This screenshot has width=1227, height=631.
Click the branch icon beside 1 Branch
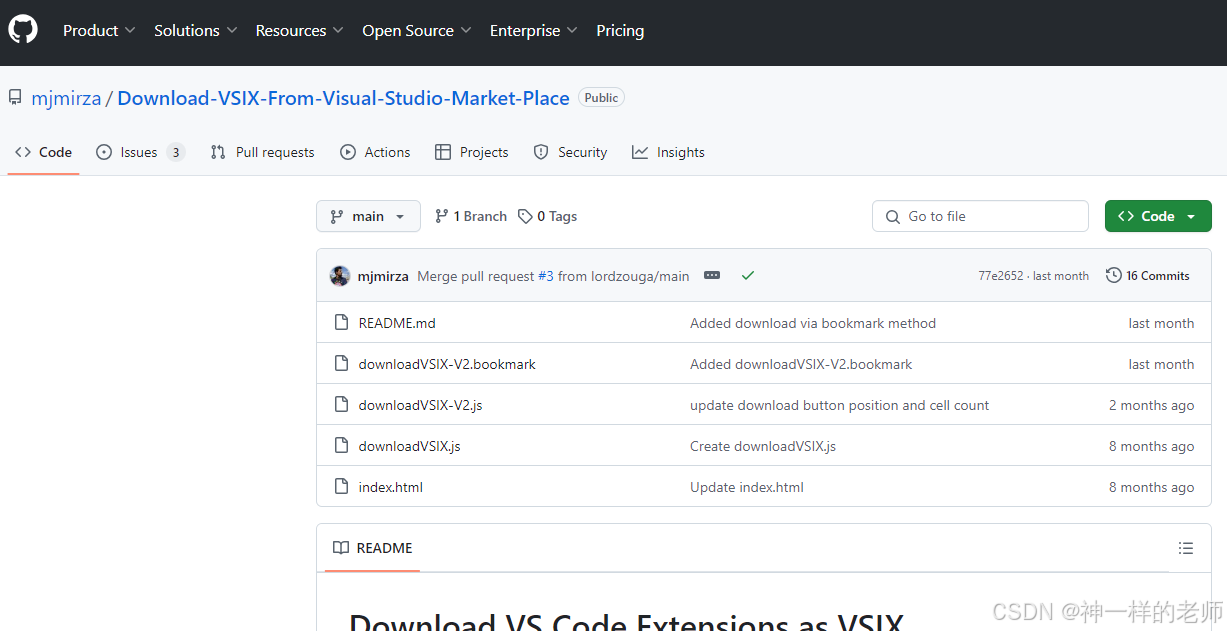pyautogui.click(x=441, y=216)
